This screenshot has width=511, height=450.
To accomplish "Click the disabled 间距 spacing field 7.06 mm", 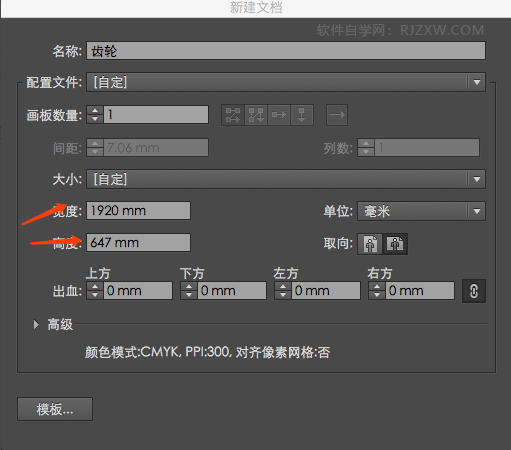I will (156, 148).
